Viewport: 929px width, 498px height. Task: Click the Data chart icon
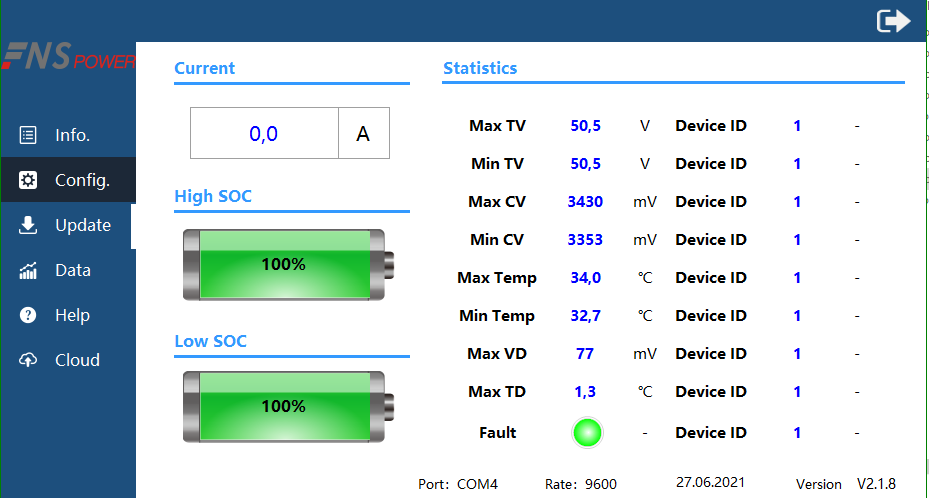28,270
